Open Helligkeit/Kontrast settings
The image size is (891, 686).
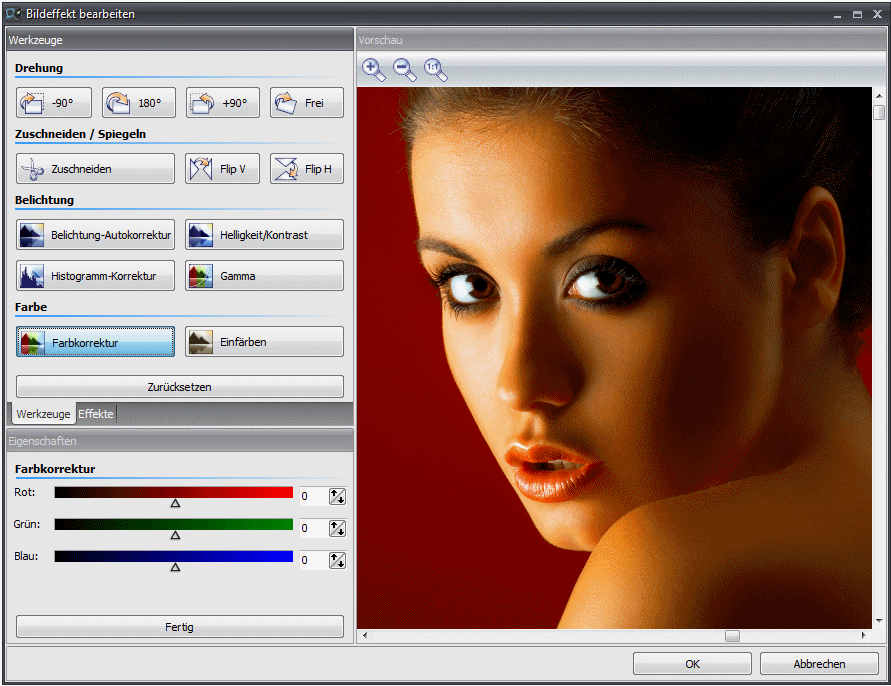coord(264,235)
